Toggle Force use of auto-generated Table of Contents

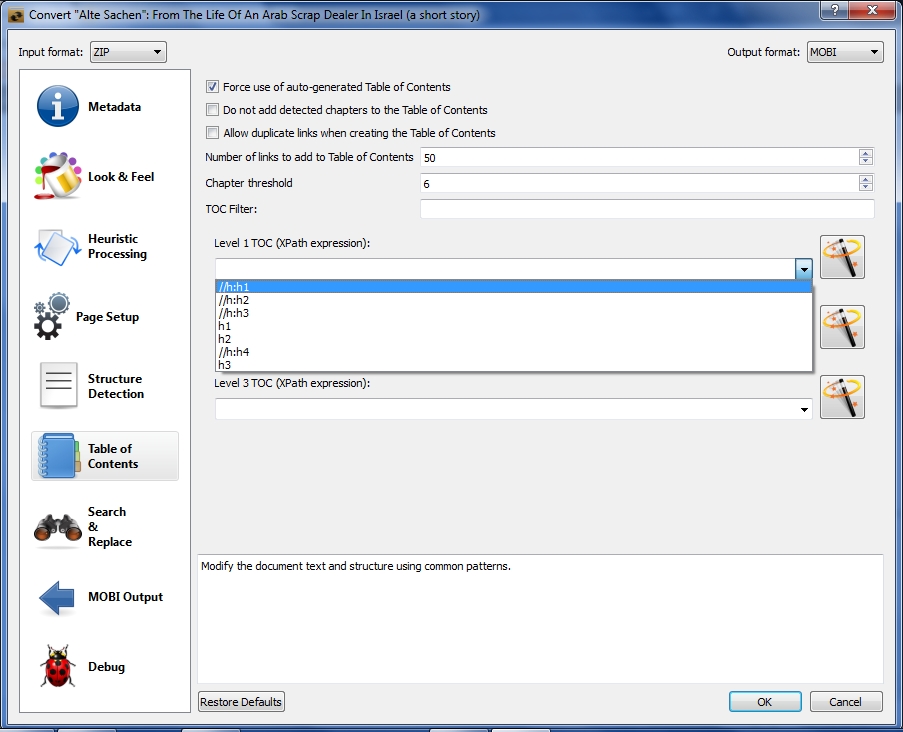click(213, 87)
